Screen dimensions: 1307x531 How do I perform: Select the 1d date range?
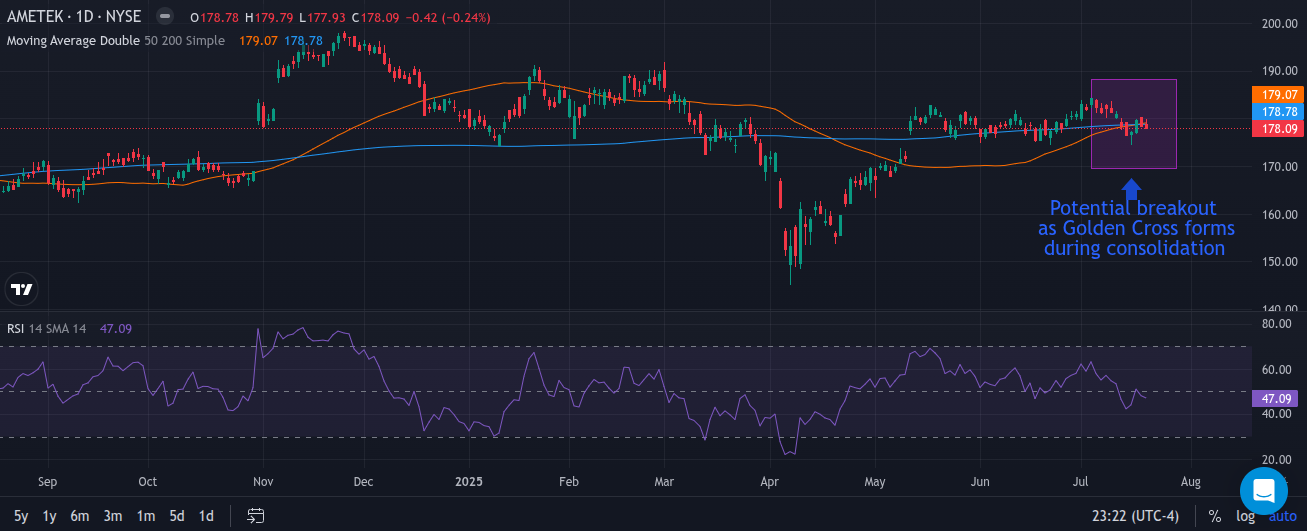coord(206,516)
